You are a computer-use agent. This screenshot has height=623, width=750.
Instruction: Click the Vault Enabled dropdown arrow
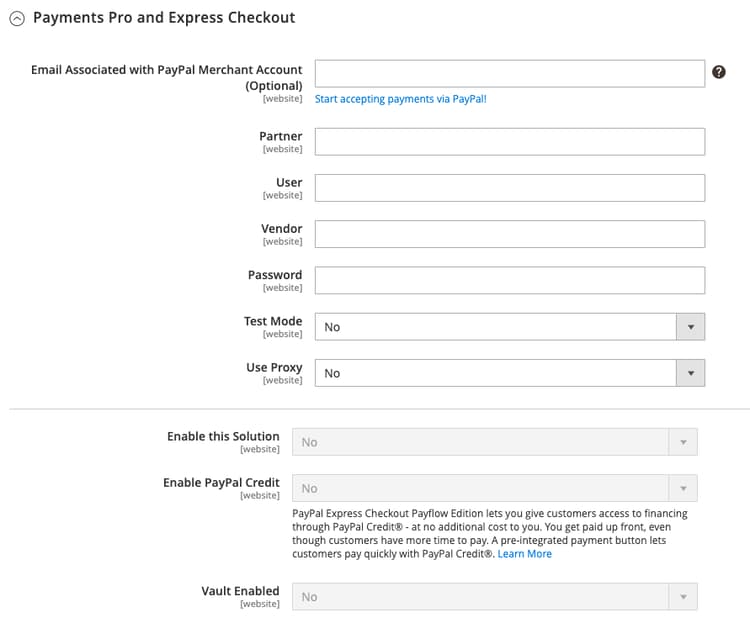(x=683, y=597)
